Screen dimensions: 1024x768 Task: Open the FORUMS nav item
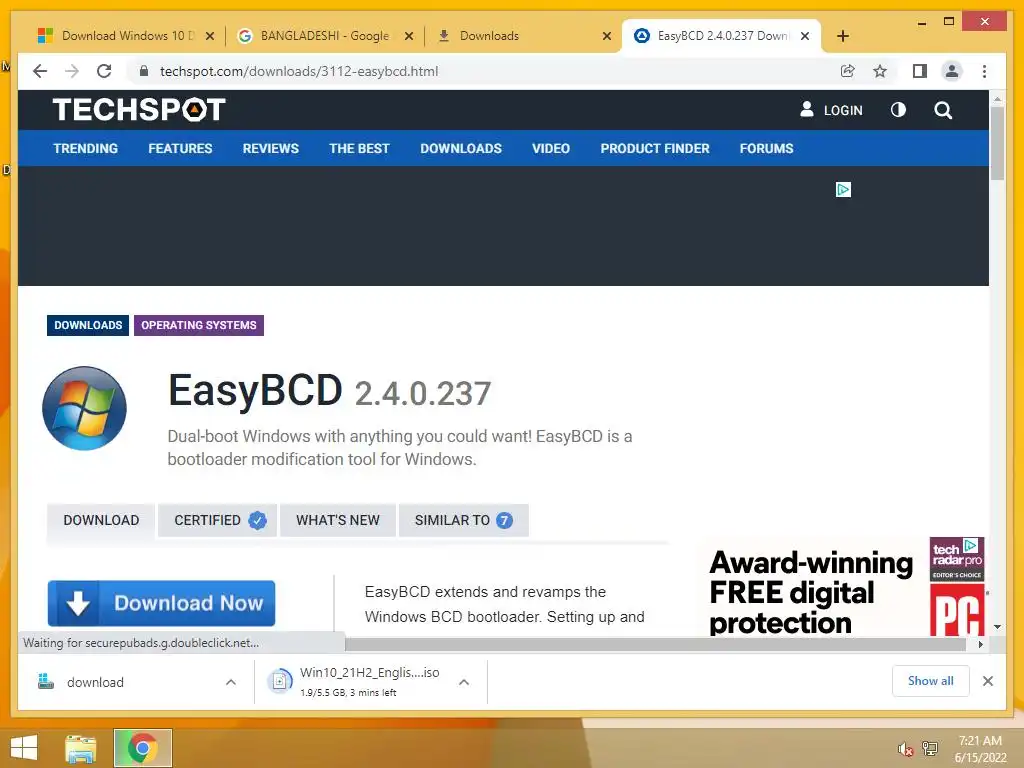[767, 148]
